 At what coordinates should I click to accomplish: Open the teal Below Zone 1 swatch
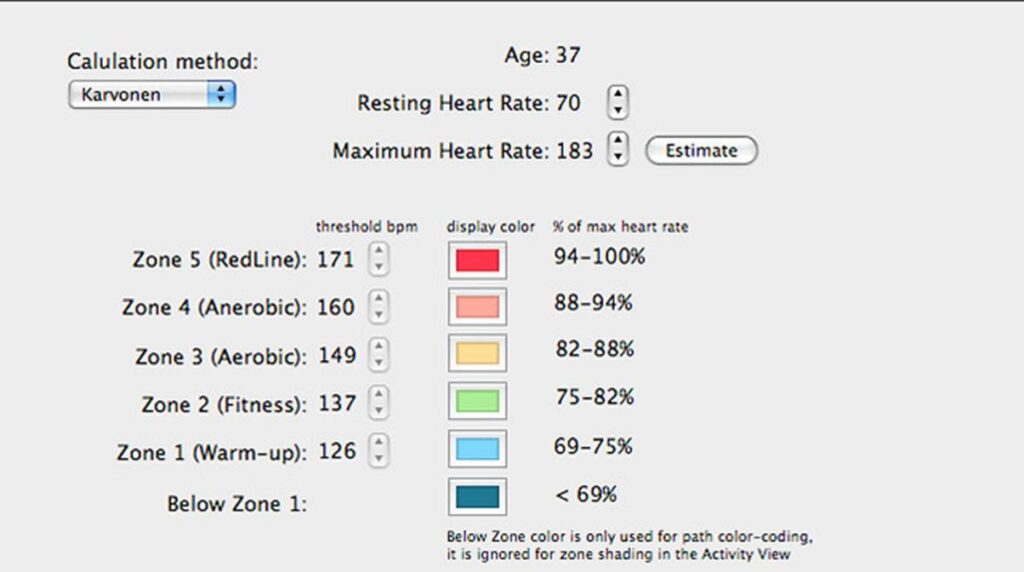tap(477, 497)
